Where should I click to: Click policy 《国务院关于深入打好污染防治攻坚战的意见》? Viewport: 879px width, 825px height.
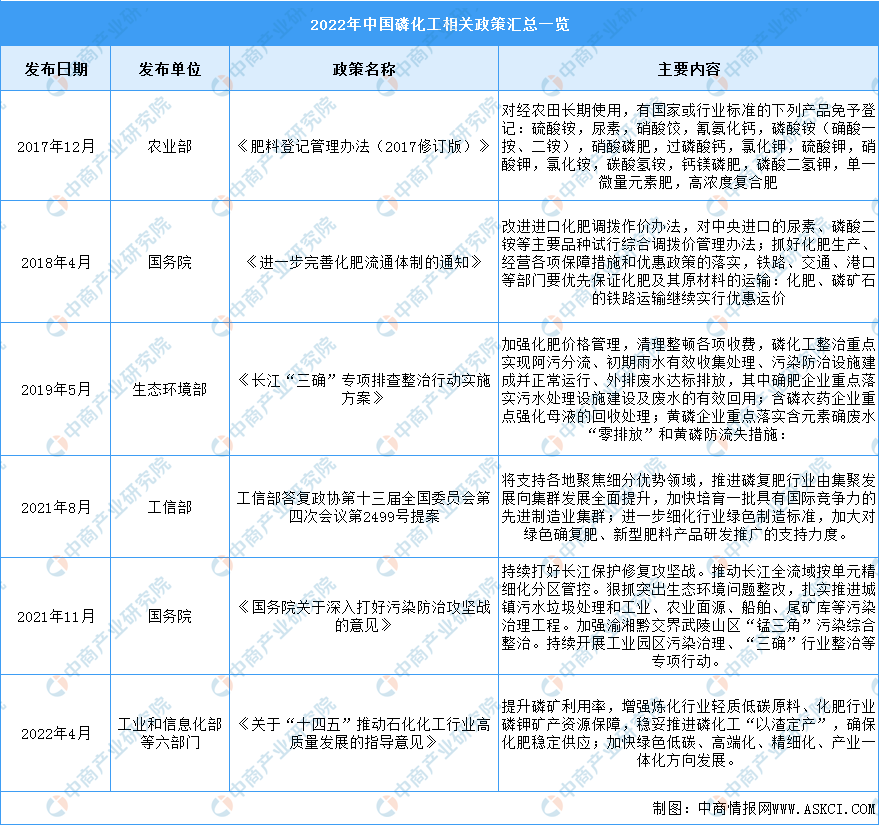coord(364,617)
